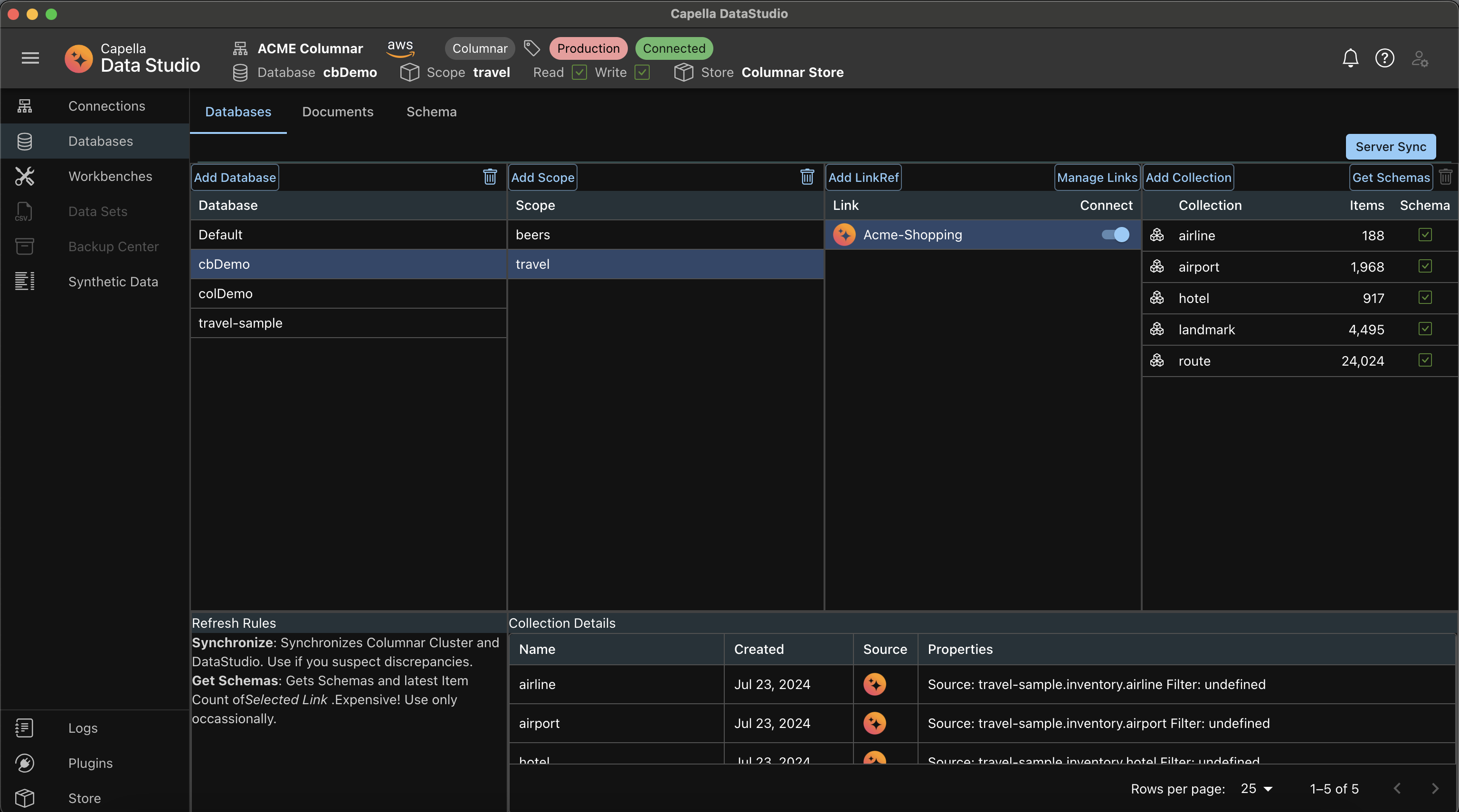Click the Manage Links button

tap(1097, 177)
